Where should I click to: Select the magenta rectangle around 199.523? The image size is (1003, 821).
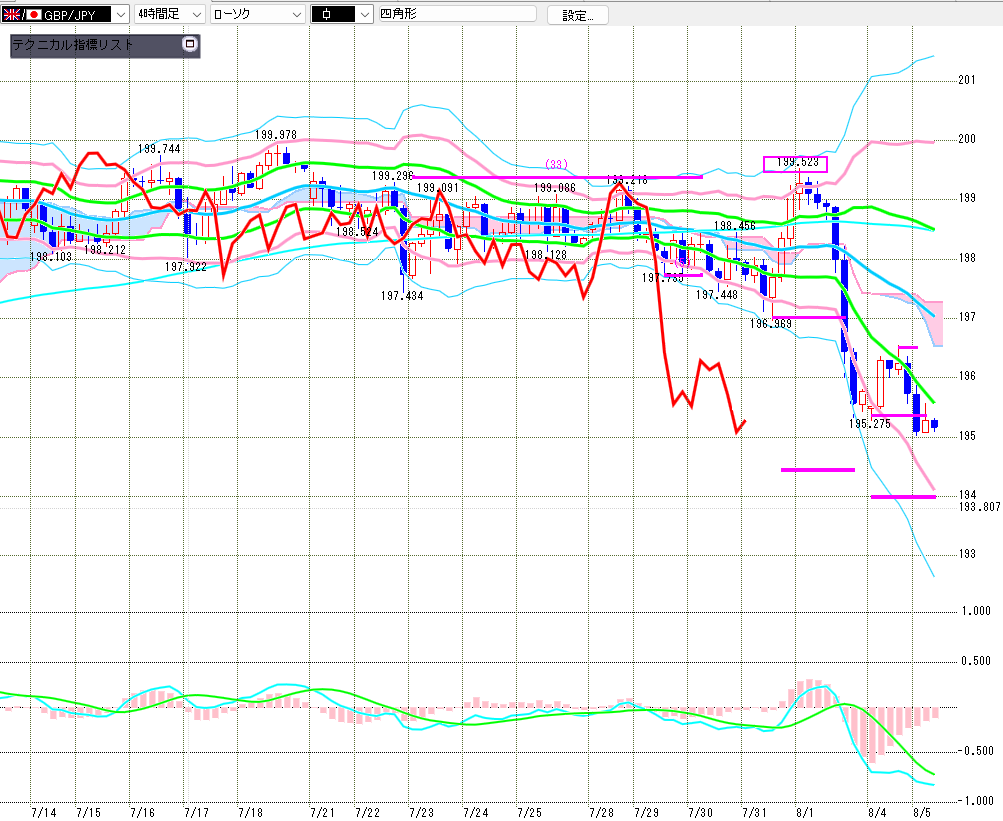click(795, 164)
